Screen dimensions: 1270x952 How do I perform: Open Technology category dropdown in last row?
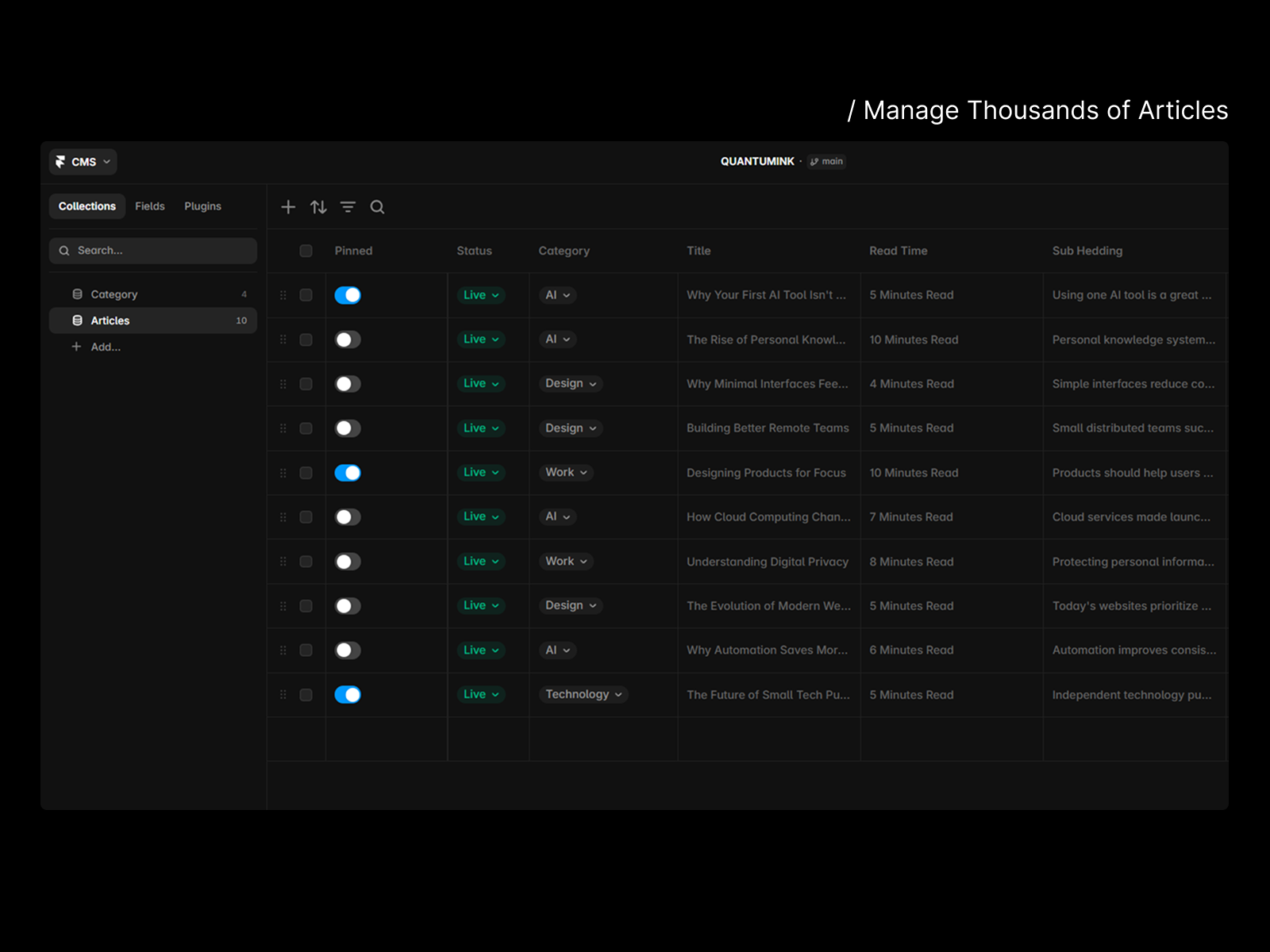(x=583, y=694)
